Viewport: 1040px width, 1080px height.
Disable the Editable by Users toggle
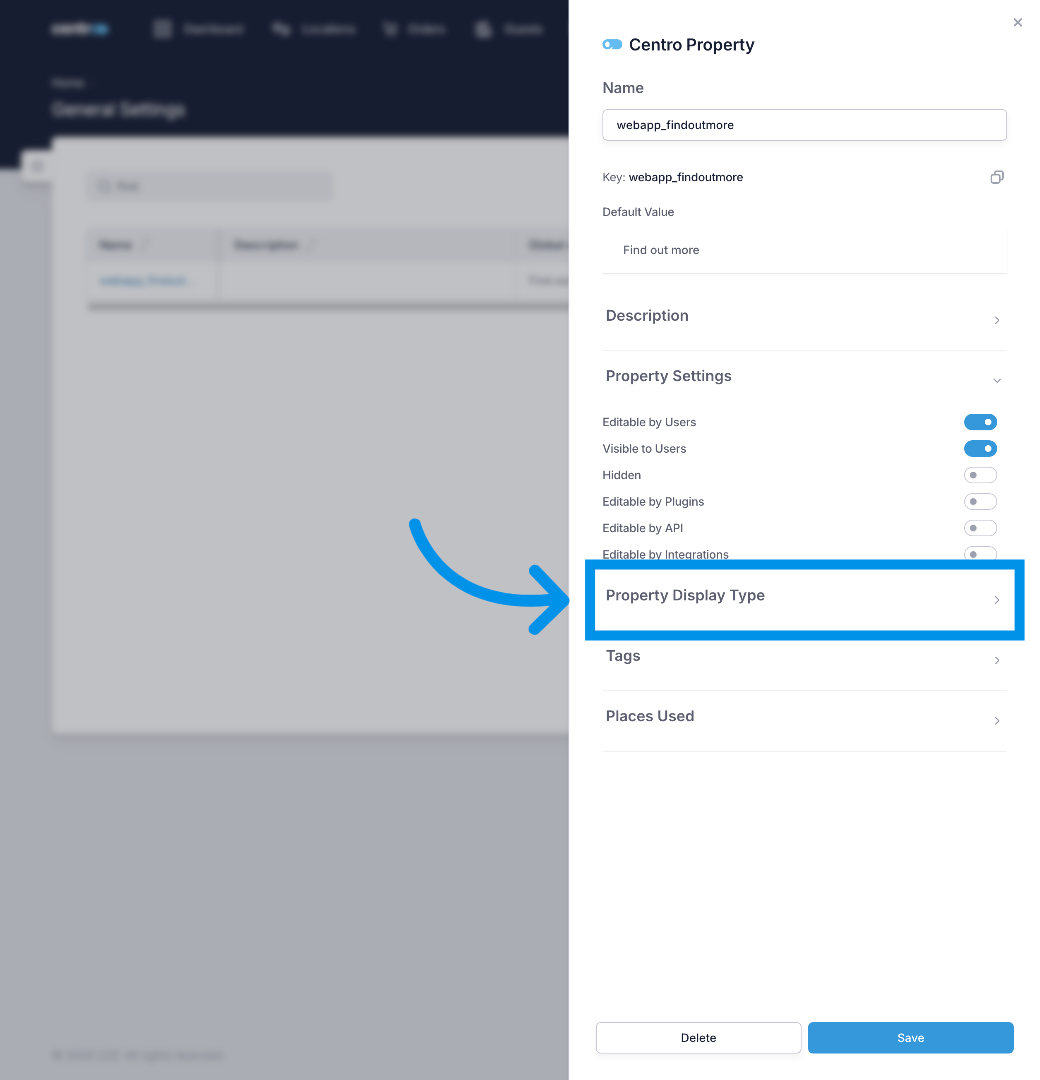click(980, 422)
